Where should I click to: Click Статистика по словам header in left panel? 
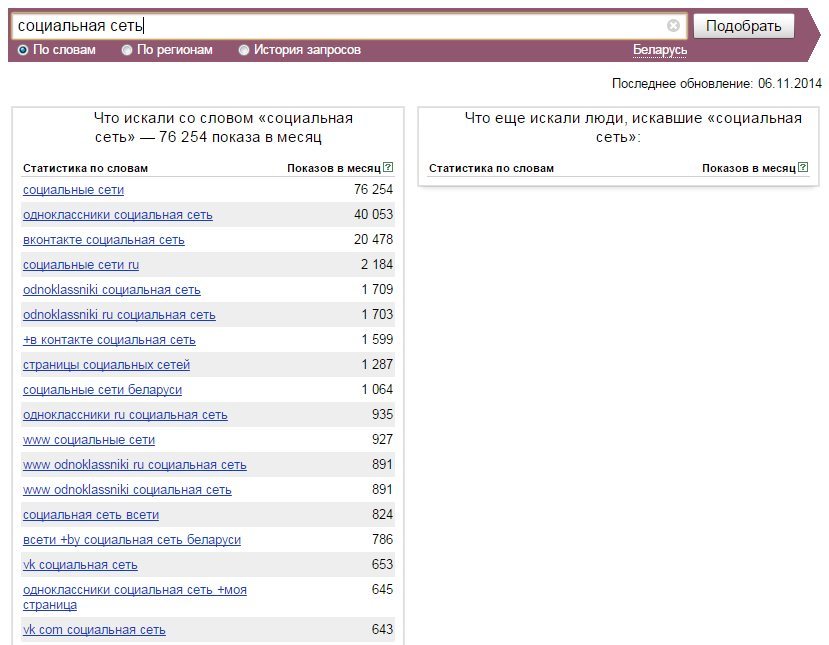[x=85, y=168]
